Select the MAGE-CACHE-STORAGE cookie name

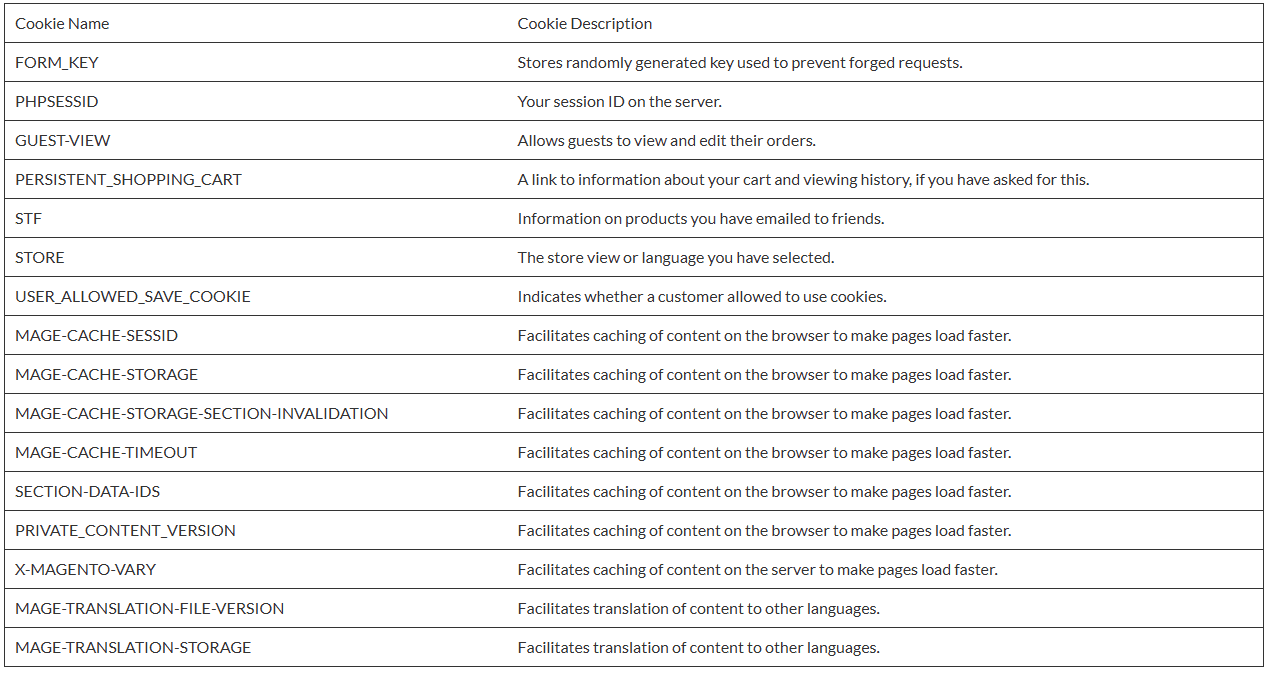click(x=106, y=374)
